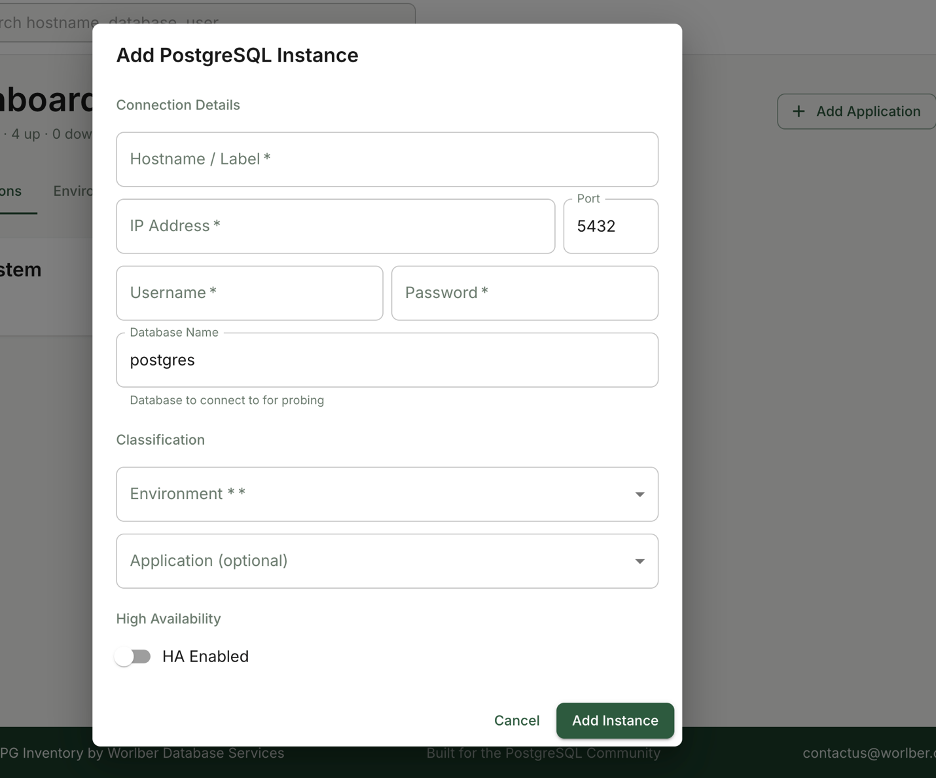The image size is (936, 778).
Task: Toggle the HA Enabled switch
Action: (132, 657)
